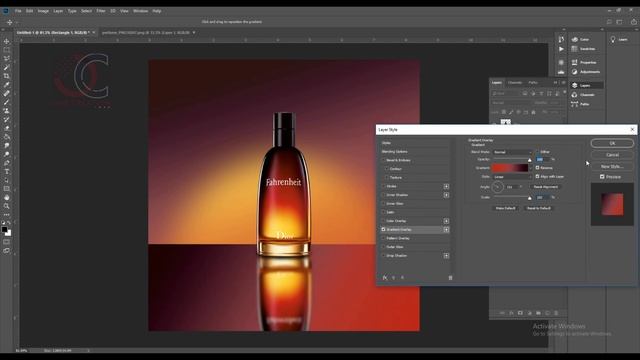
Task: Open the File menu
Action: 18,11
